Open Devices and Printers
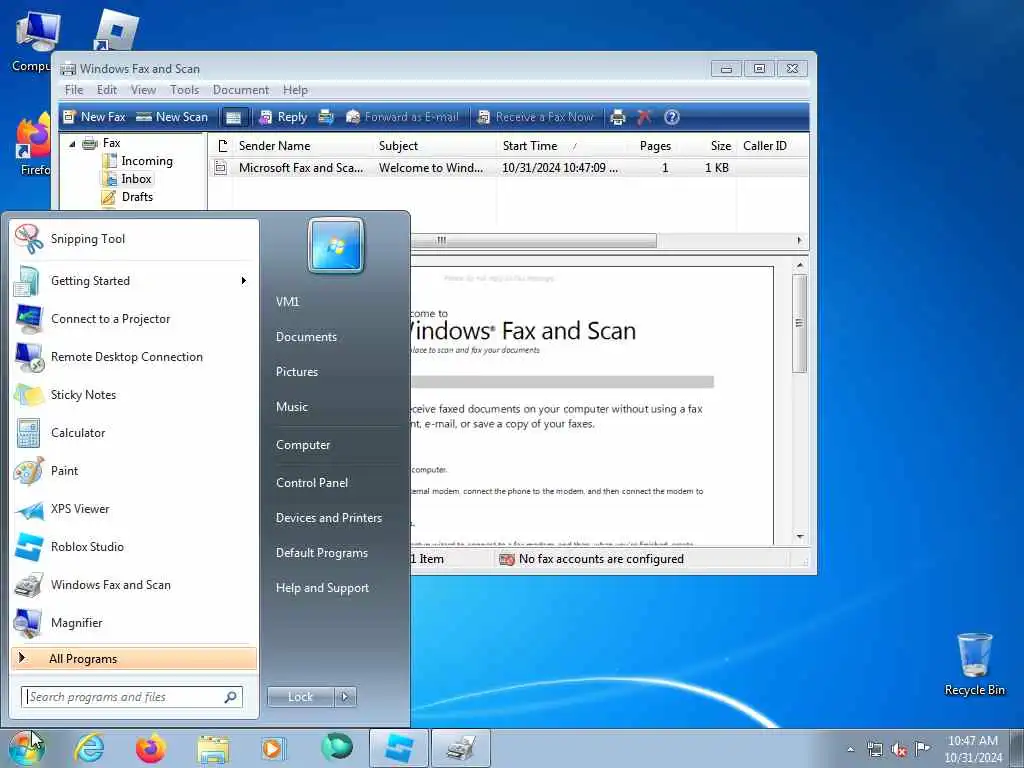 click(x=328, y=518)
